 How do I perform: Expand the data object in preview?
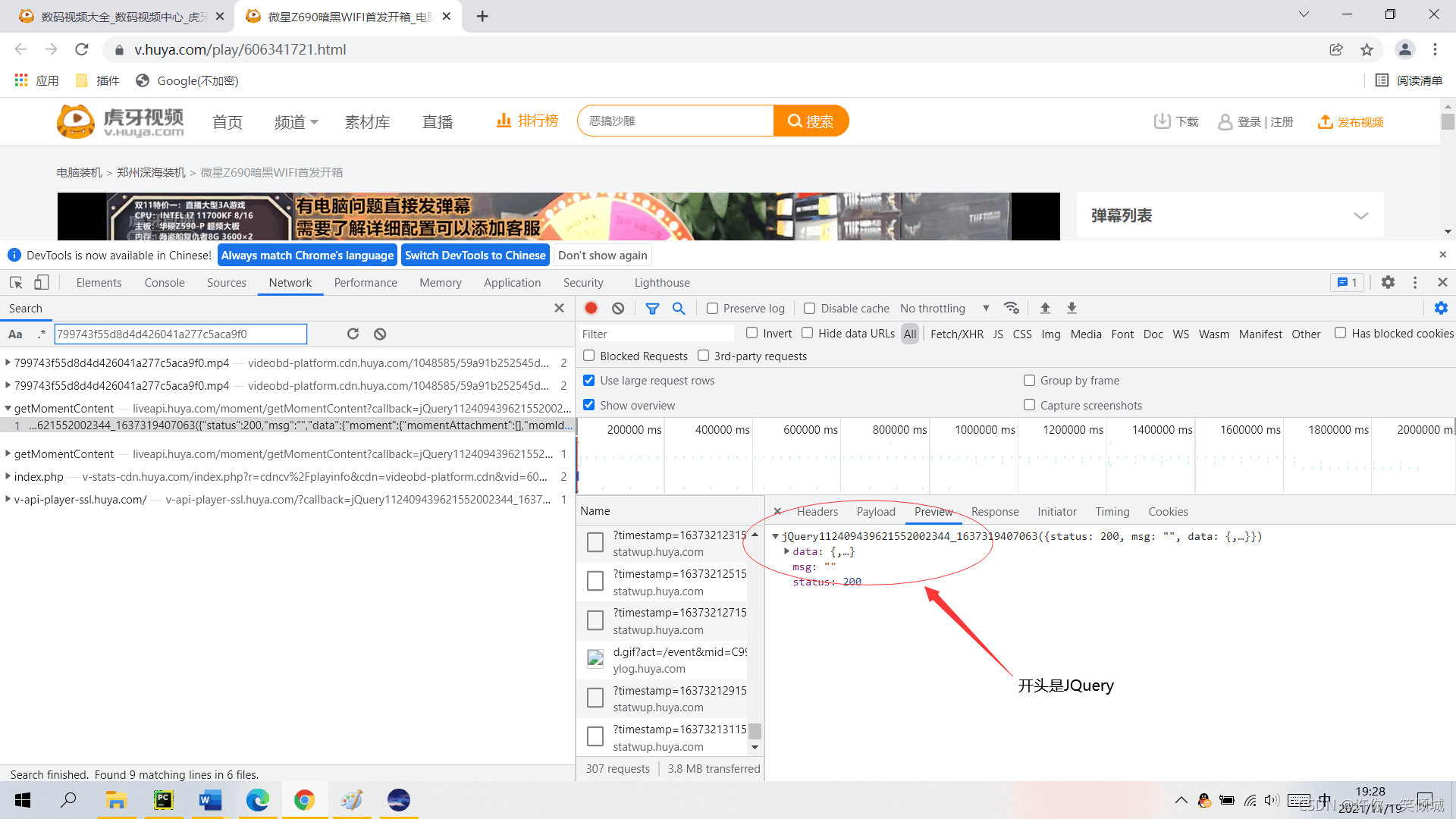tap(786, 551)
